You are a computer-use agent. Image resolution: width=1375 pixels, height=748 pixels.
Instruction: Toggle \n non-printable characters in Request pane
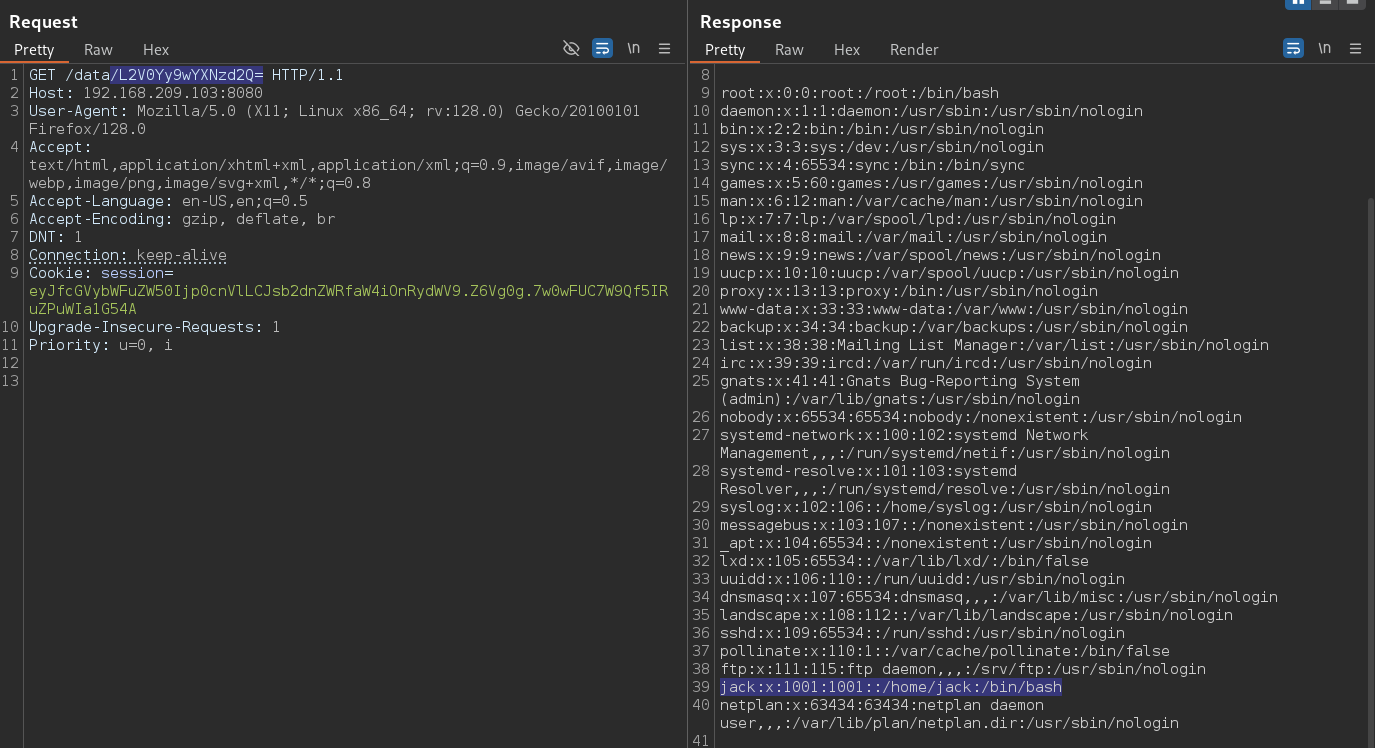pyautogui.click(x=634, y=48)
